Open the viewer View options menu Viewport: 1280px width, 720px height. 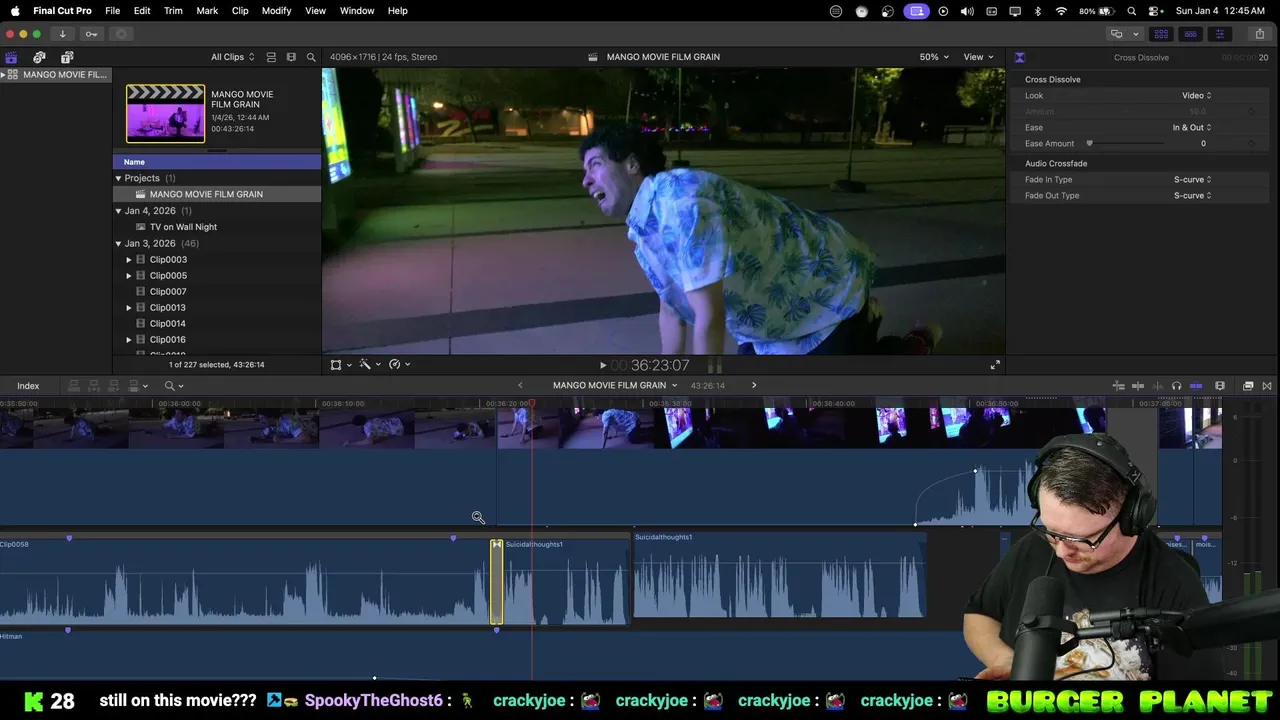pos(978,57)
